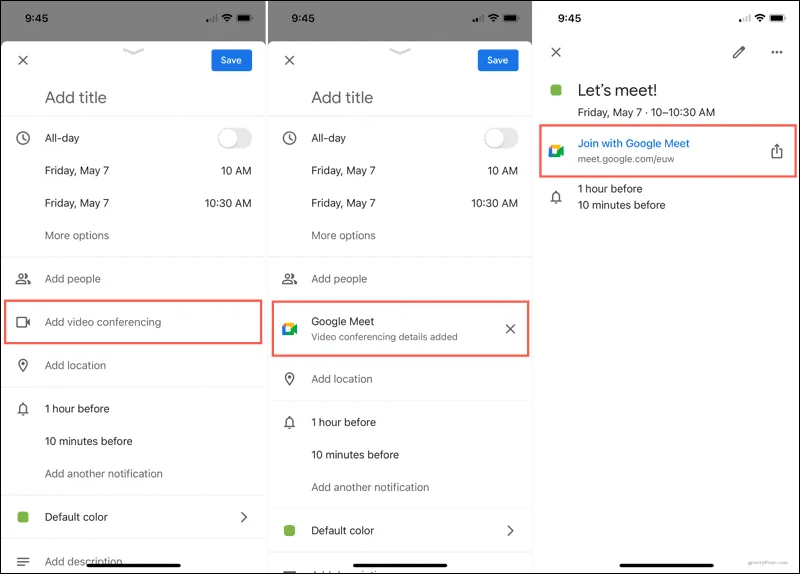Edit the 1 hour before notification, left screen
This screenshot has width=800, height=574.
[x=77, y=409]
